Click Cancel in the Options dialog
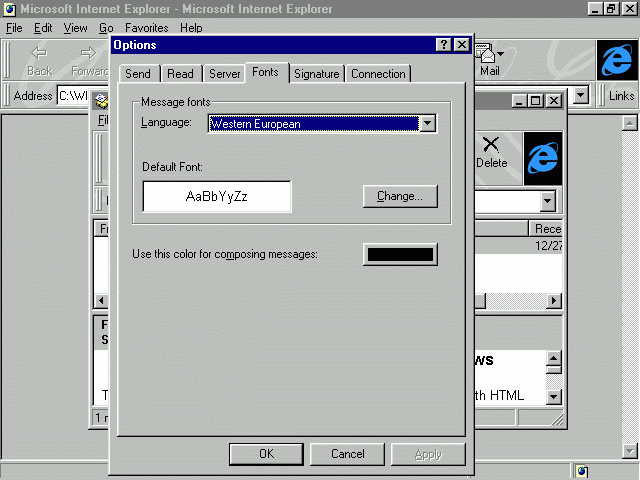Viewport: 640px width, 480px height. click(x=347, y=454)
